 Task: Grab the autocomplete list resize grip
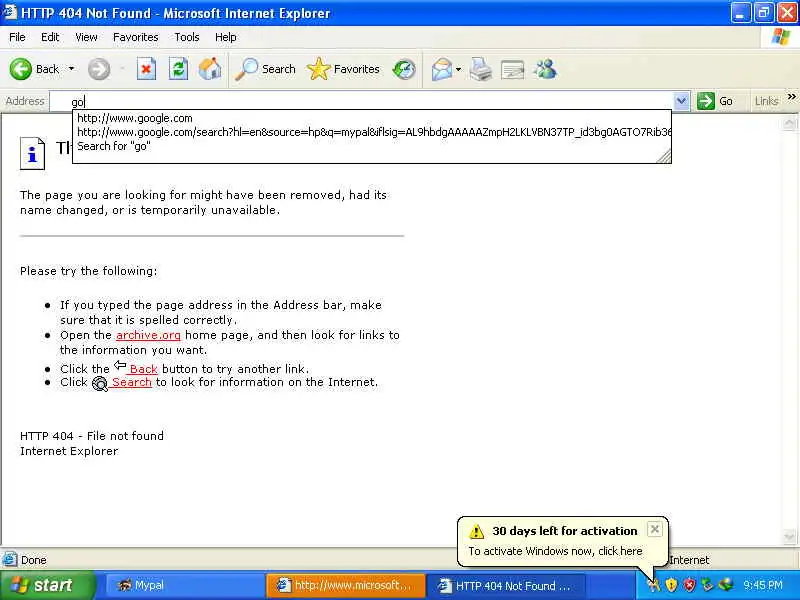click(x=664, y=157)
